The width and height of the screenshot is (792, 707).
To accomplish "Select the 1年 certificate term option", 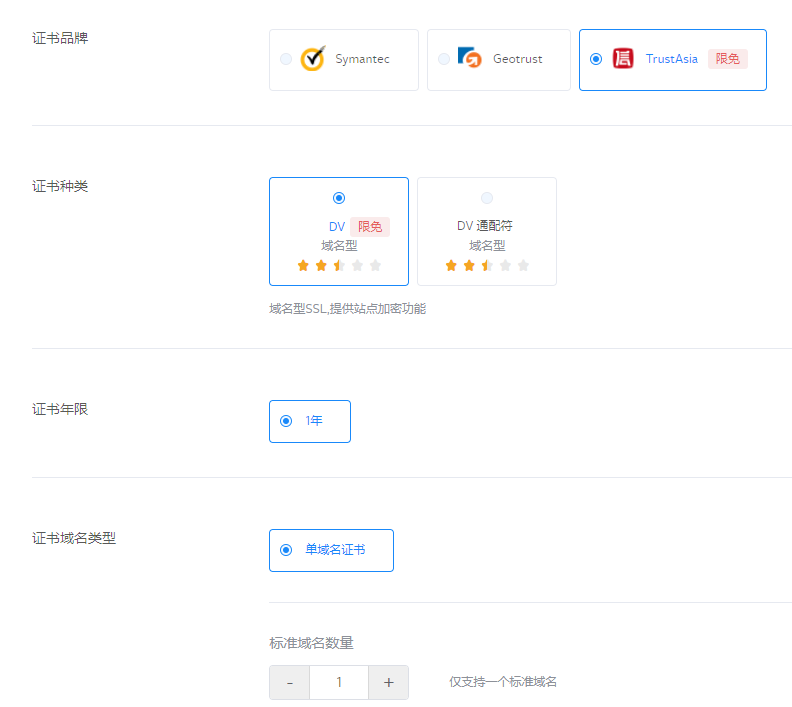I will click(286, 421).
